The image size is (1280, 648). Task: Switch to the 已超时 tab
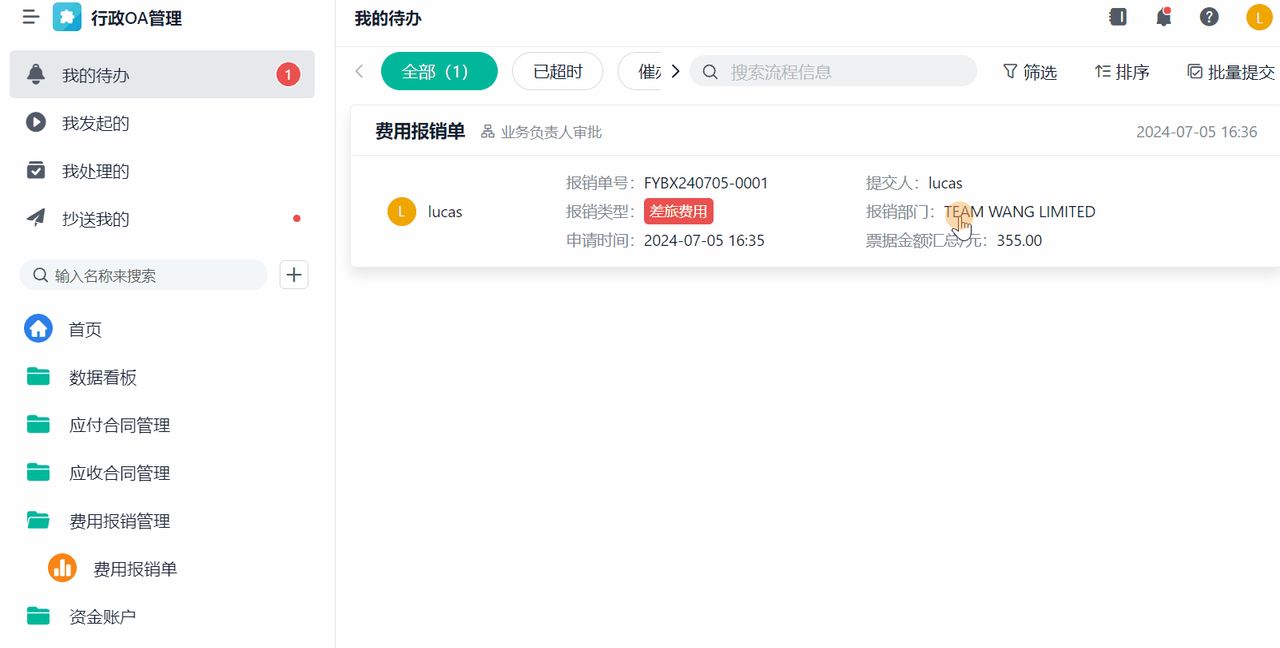tap(557, 71)
